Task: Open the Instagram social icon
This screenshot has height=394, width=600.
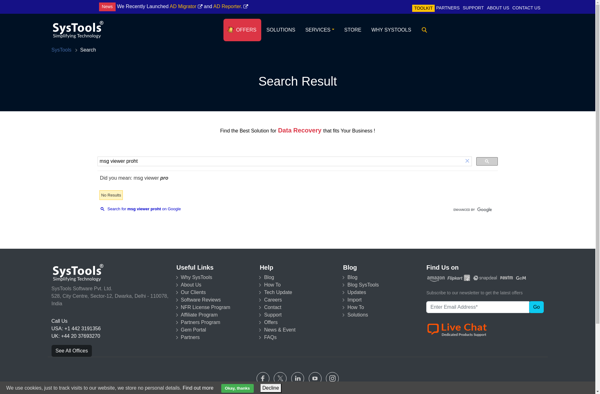Action: point(332,378)
